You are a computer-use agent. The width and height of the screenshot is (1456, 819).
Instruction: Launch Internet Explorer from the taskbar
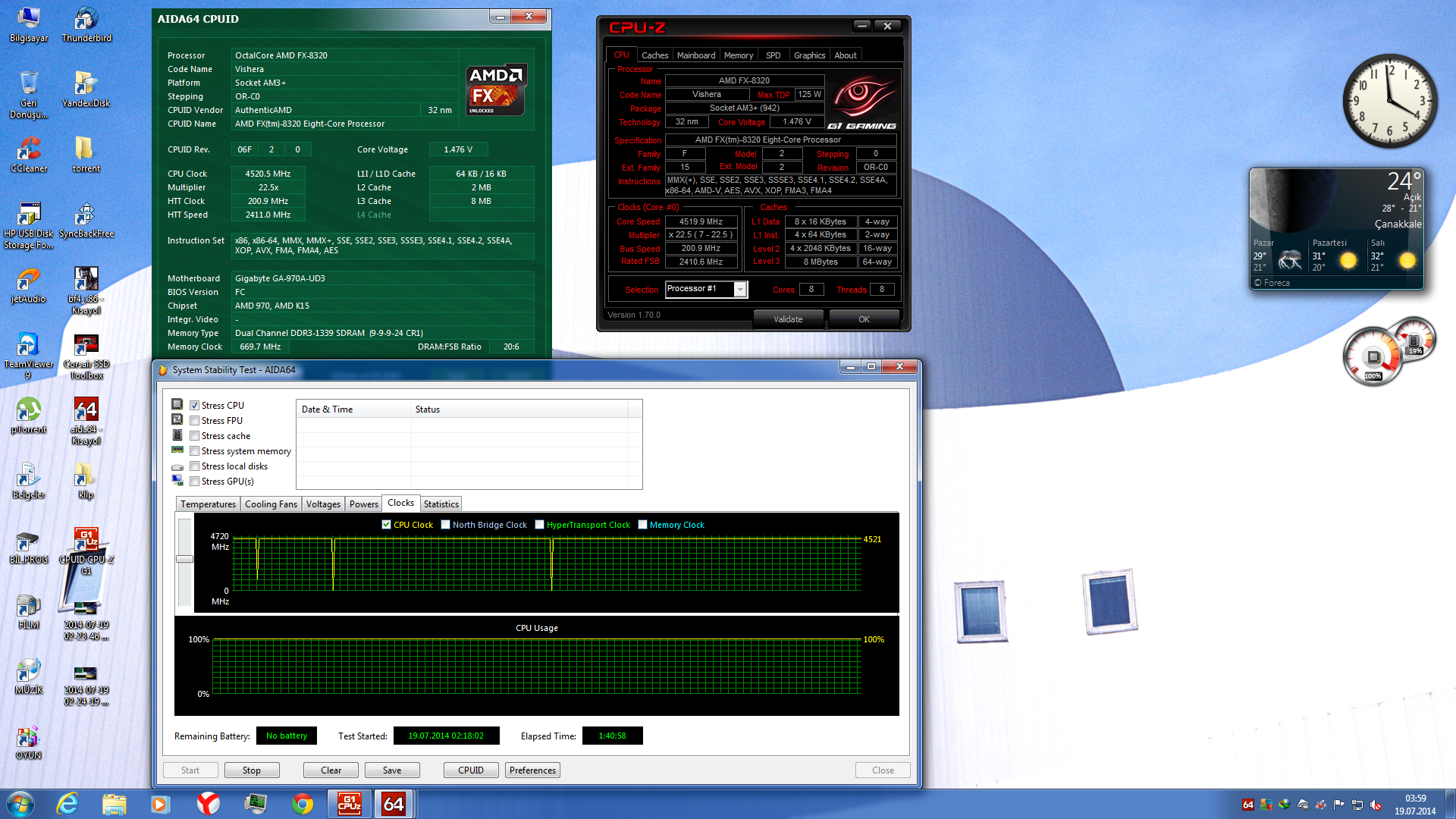point(67,804)
